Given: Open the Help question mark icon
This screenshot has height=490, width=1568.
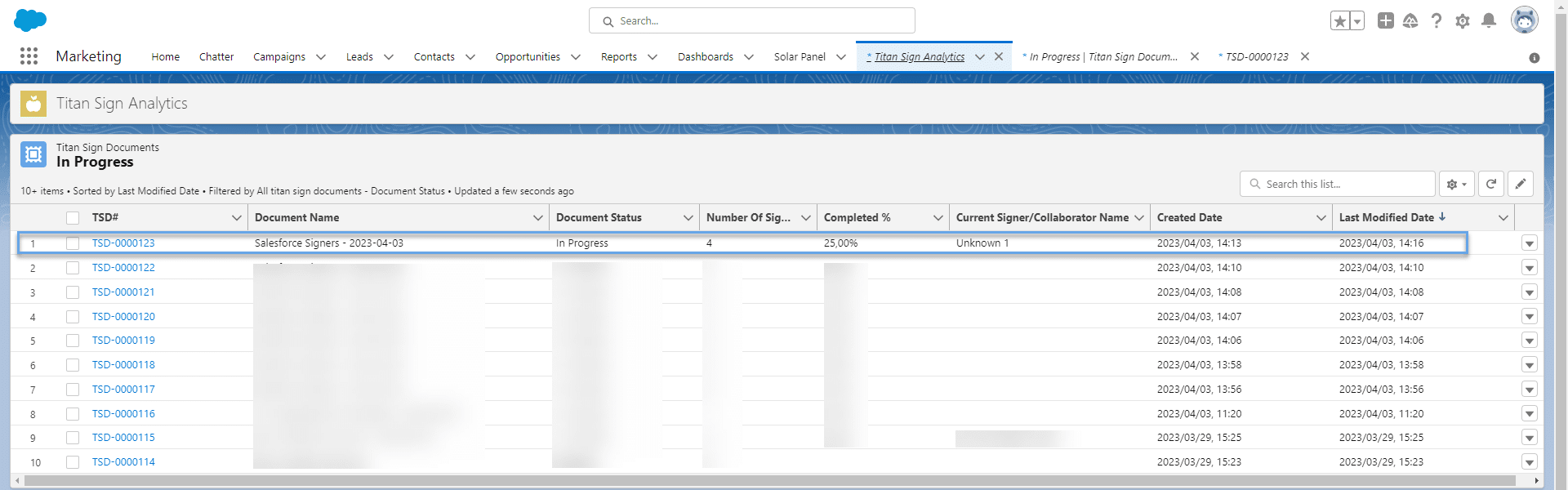Looking at the screenshot, I should (x=1437, y=20).
